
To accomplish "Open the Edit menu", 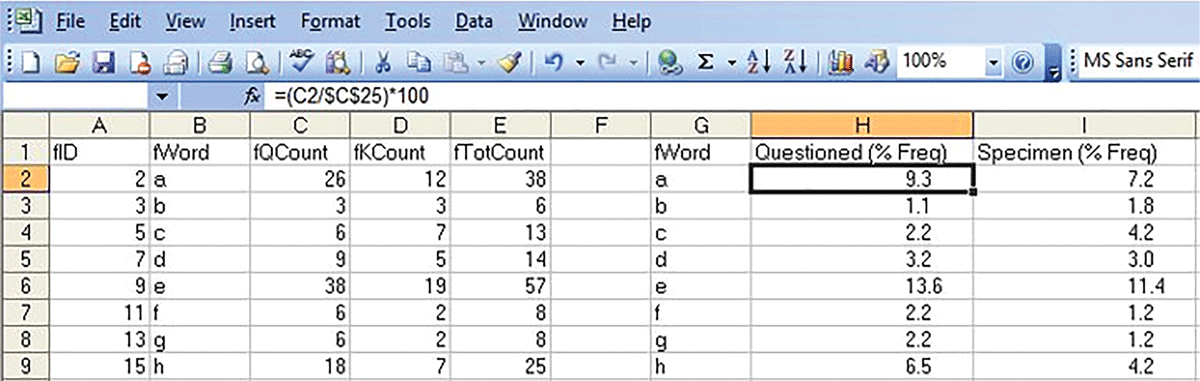I will coord(124,21).
